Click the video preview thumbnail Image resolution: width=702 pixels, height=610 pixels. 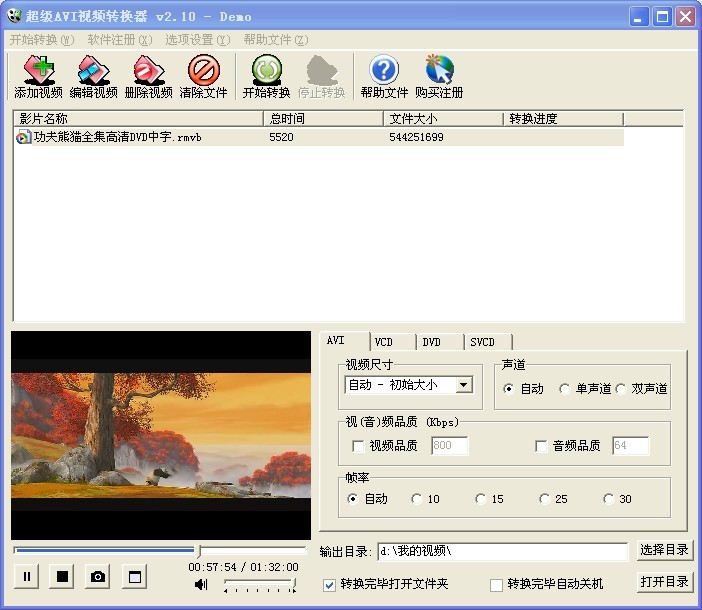coord(161,435)
